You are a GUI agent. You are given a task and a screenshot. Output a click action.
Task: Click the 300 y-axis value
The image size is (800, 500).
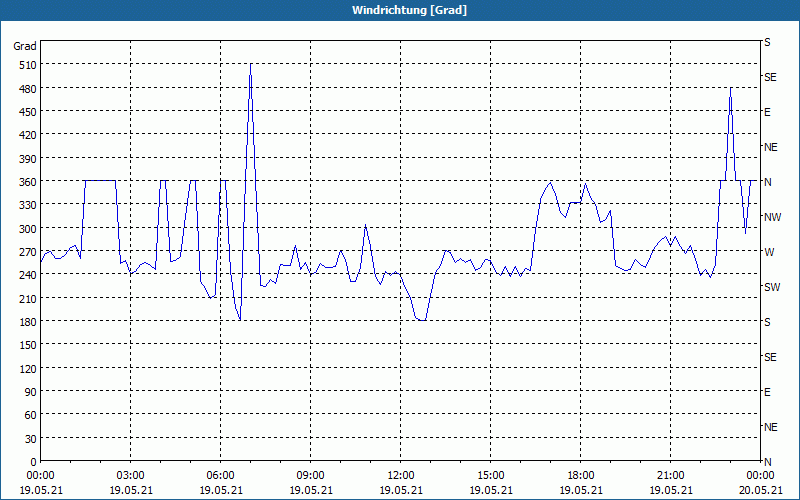(29, 229)
